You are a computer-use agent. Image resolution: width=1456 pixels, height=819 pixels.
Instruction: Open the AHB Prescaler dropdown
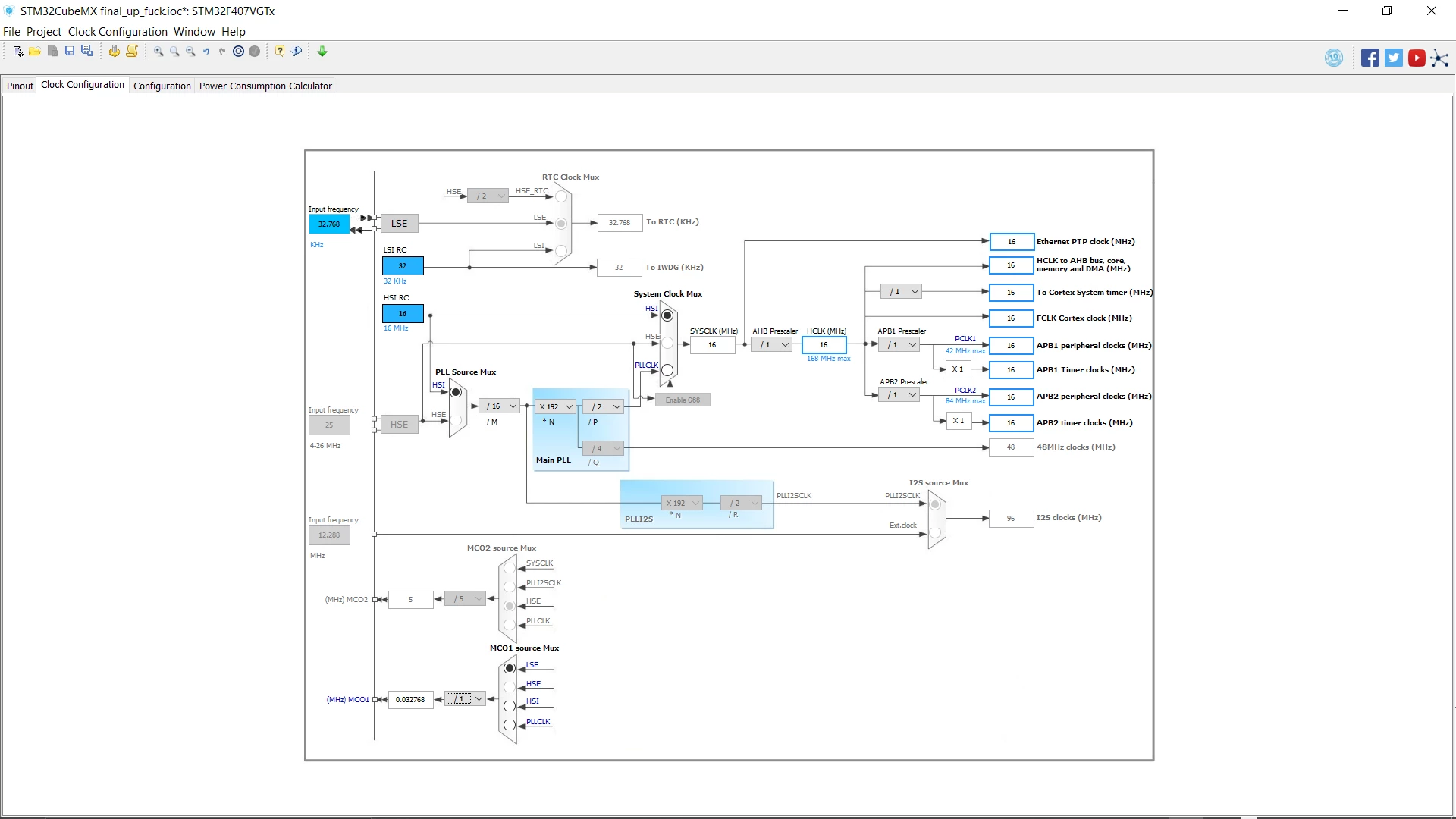tap(771, 345)
